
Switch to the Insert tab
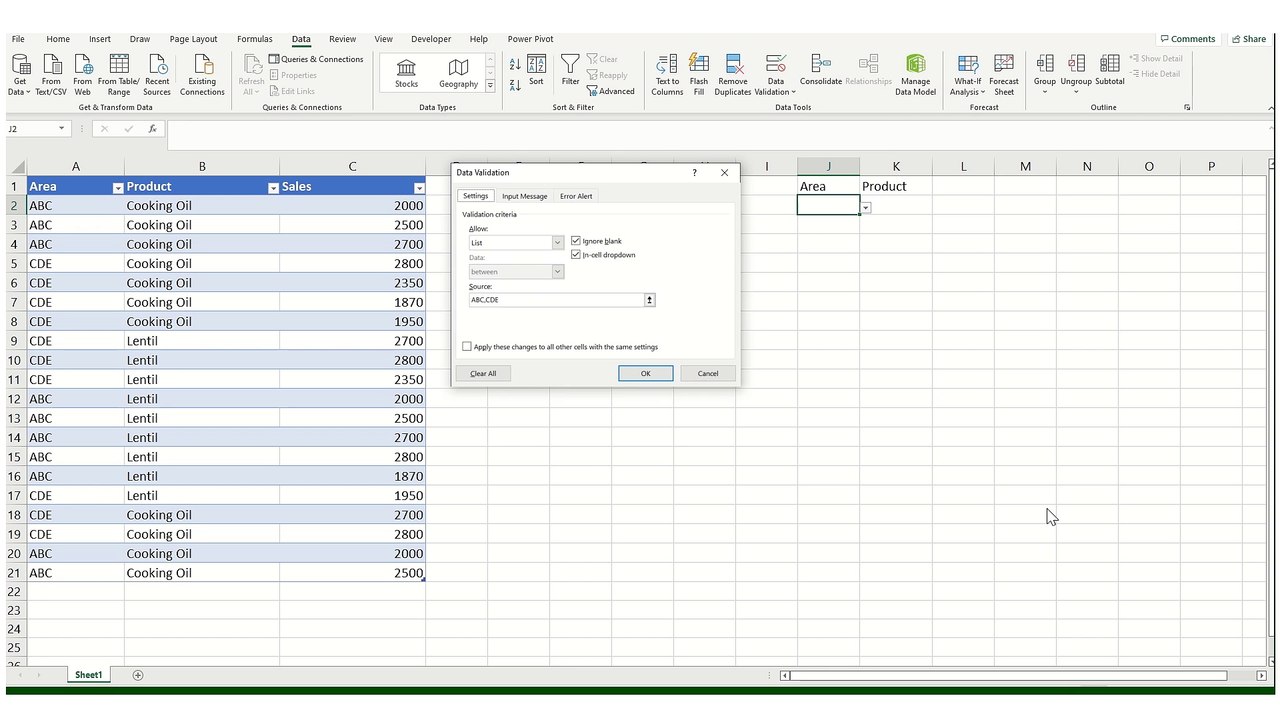100,39
